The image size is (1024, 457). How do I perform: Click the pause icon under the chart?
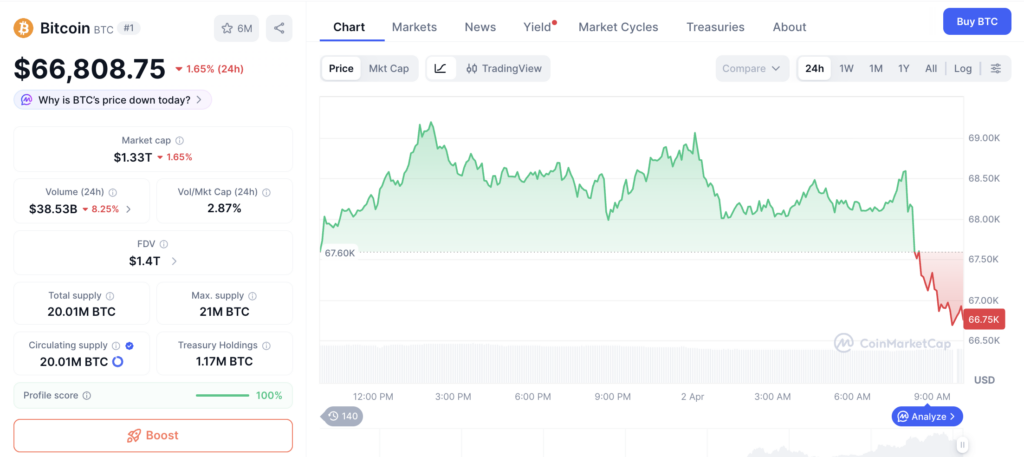click(962, 445)
